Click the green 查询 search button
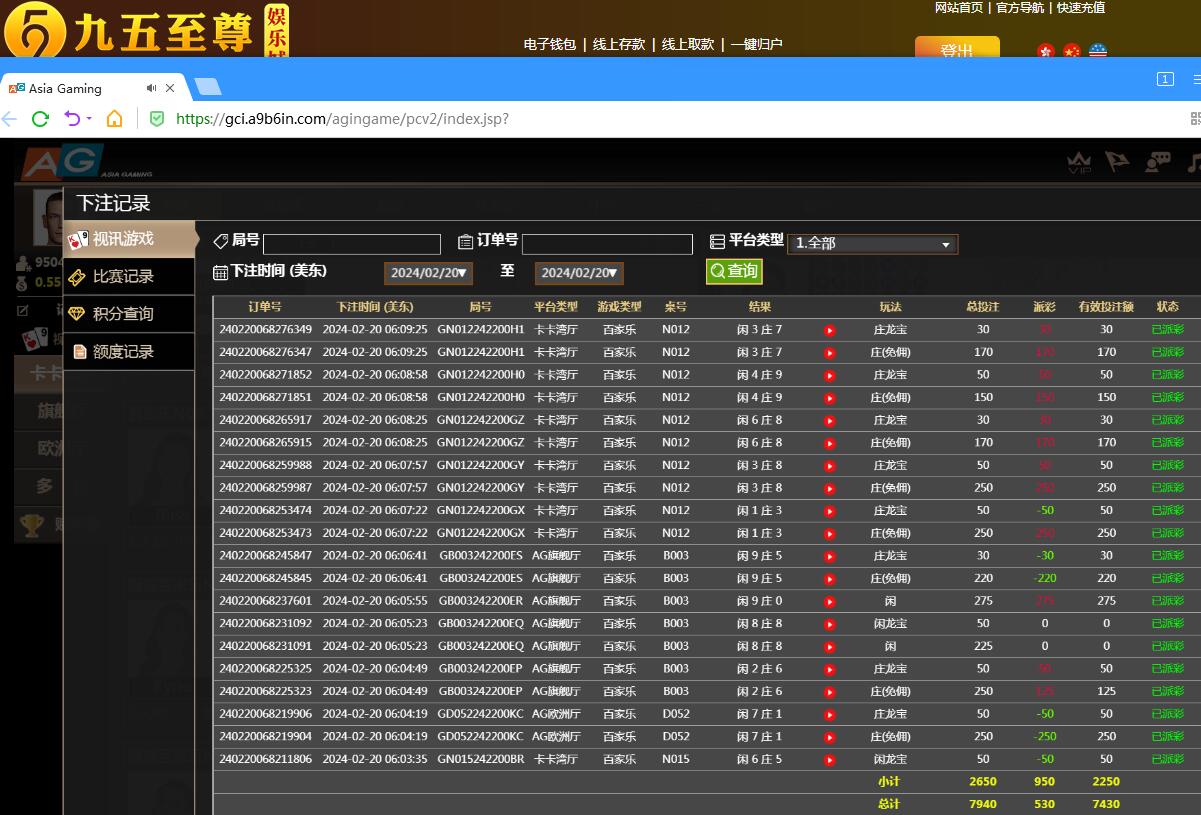Screen dimensions: 1201x815 pyautogui.click(x=734, y=271)
